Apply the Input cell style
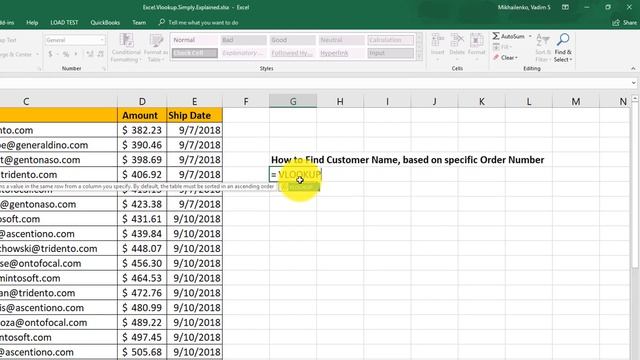640x360 pixels. [x=390, y=53]
